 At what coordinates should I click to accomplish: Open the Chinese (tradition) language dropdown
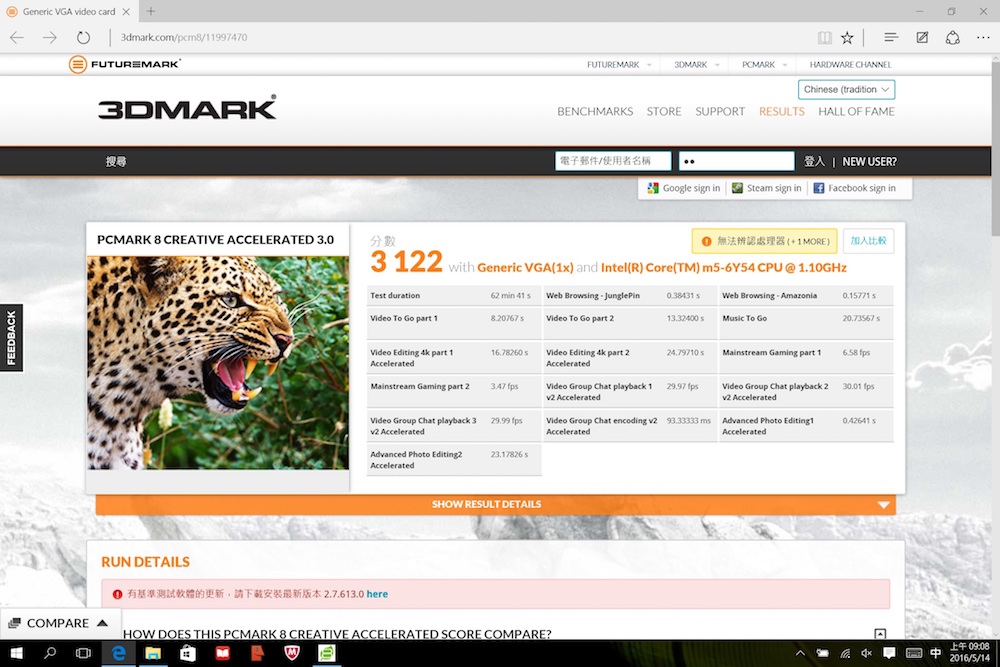click(845, 89)
